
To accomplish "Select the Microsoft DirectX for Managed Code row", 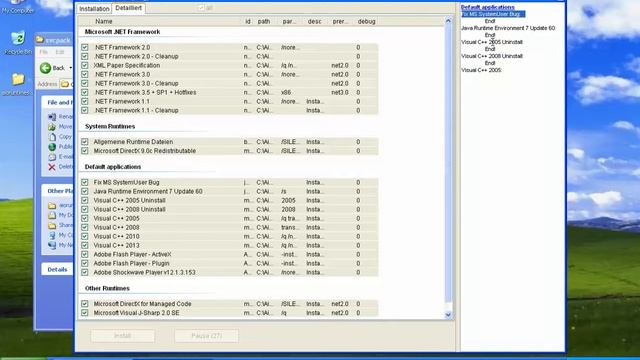I will click(229, 304).
